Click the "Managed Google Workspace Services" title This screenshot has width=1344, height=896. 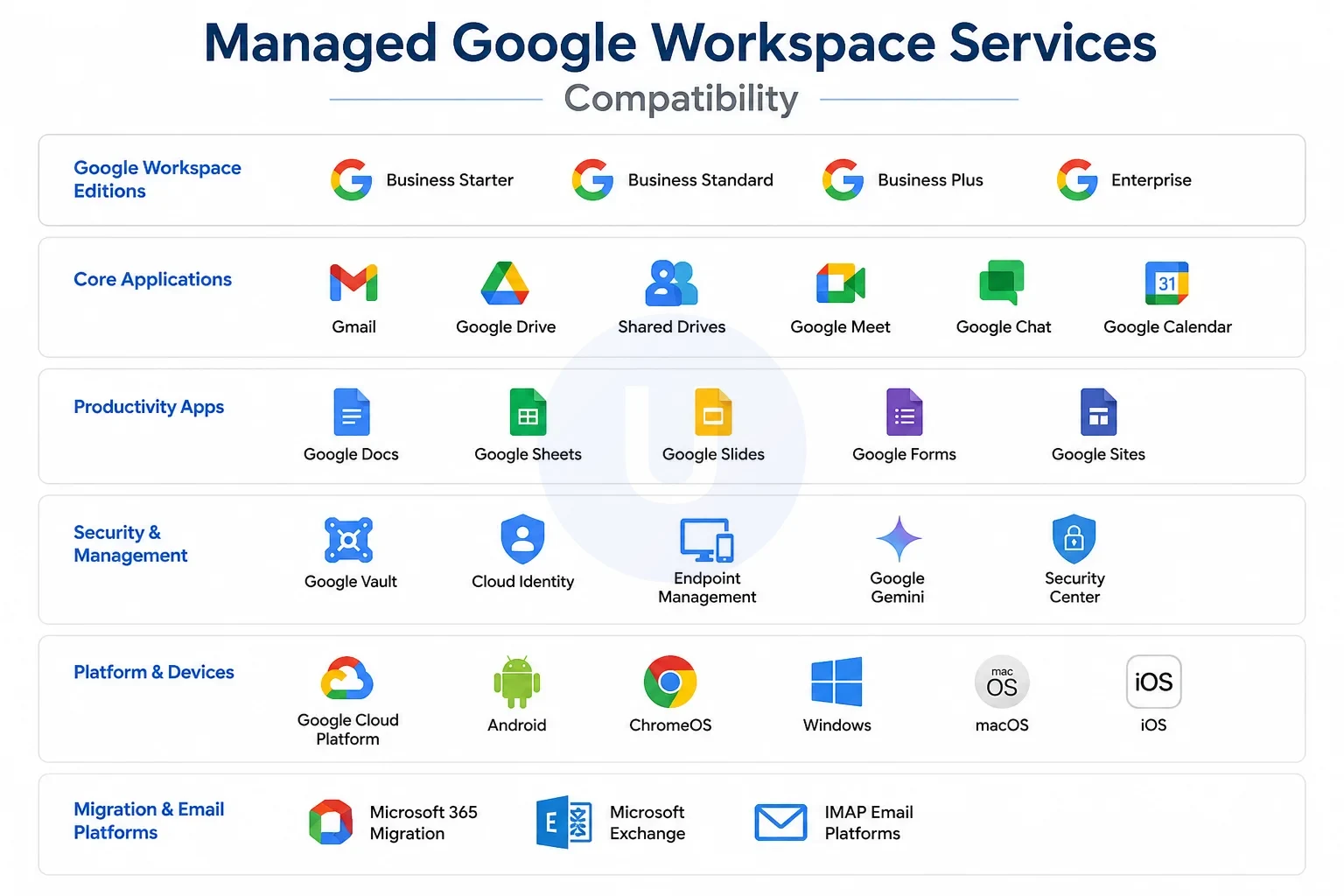pyautogui.click(x=680, y=43)
